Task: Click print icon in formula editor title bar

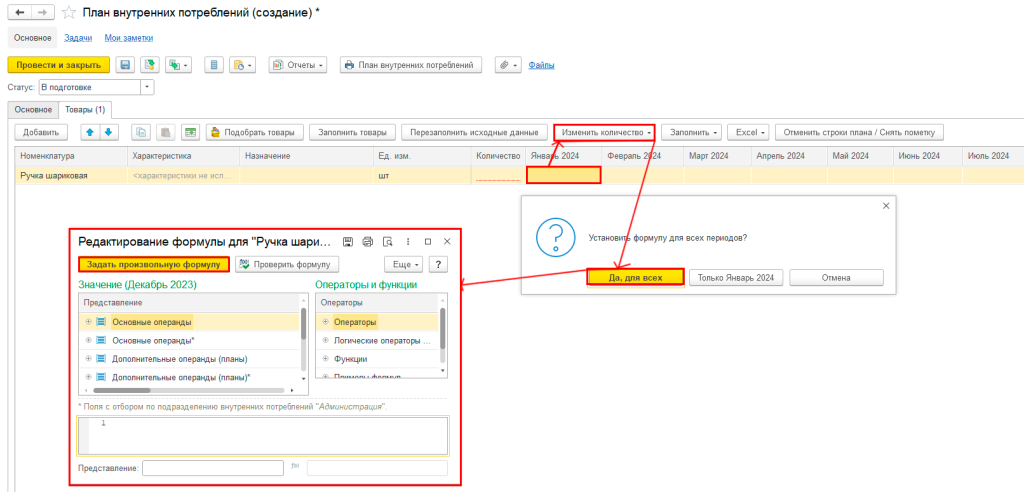Action: [x=366, y=242]
